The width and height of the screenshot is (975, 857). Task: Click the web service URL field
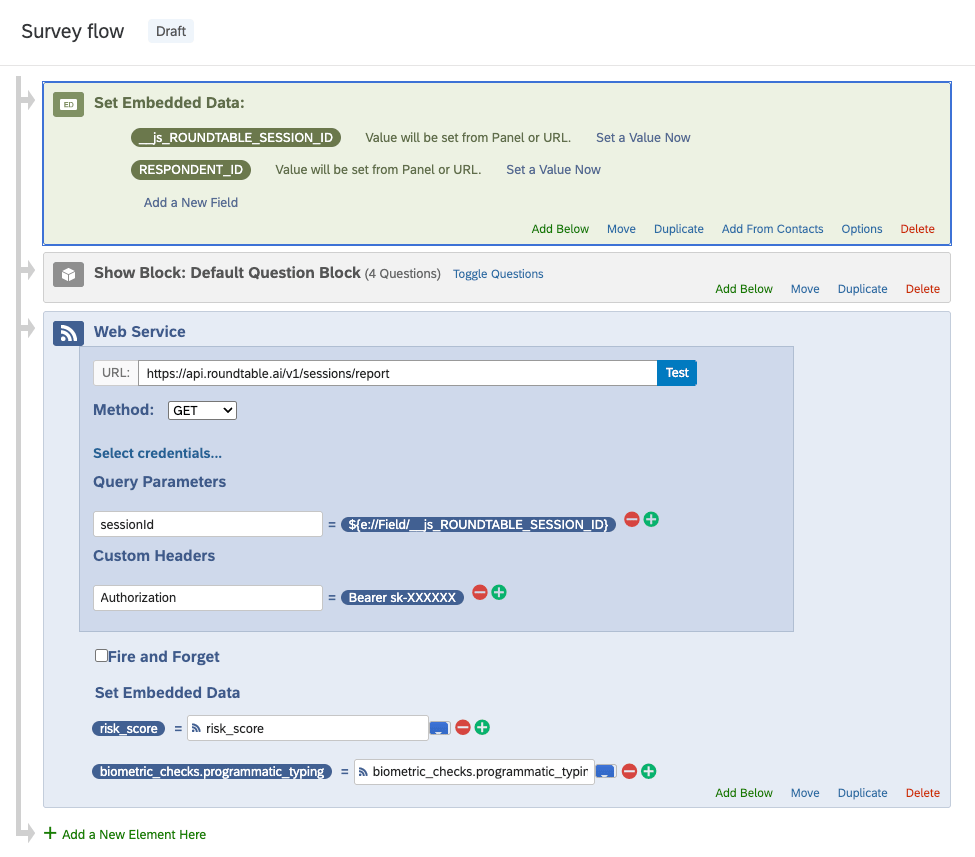(397, 373)
